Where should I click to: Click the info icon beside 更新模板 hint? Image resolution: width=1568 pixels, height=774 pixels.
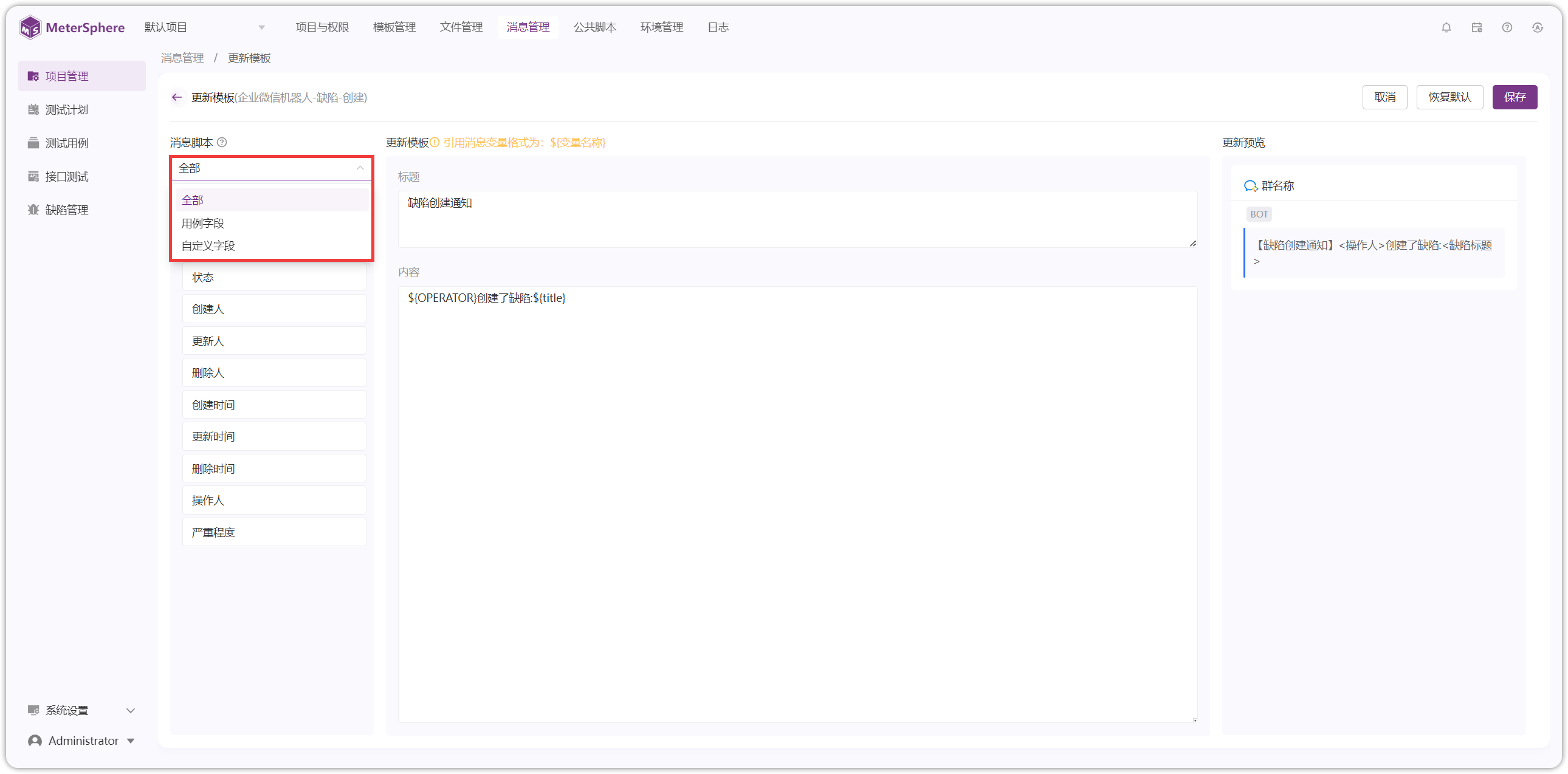435,142
